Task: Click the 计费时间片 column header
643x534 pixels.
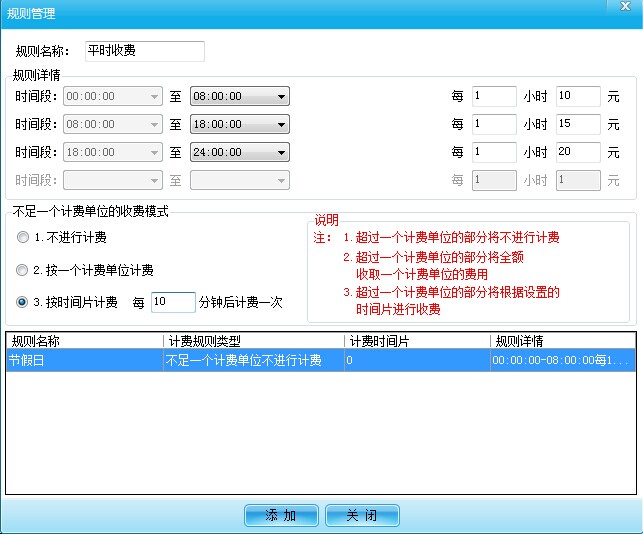Action: (x=417, y=341)
